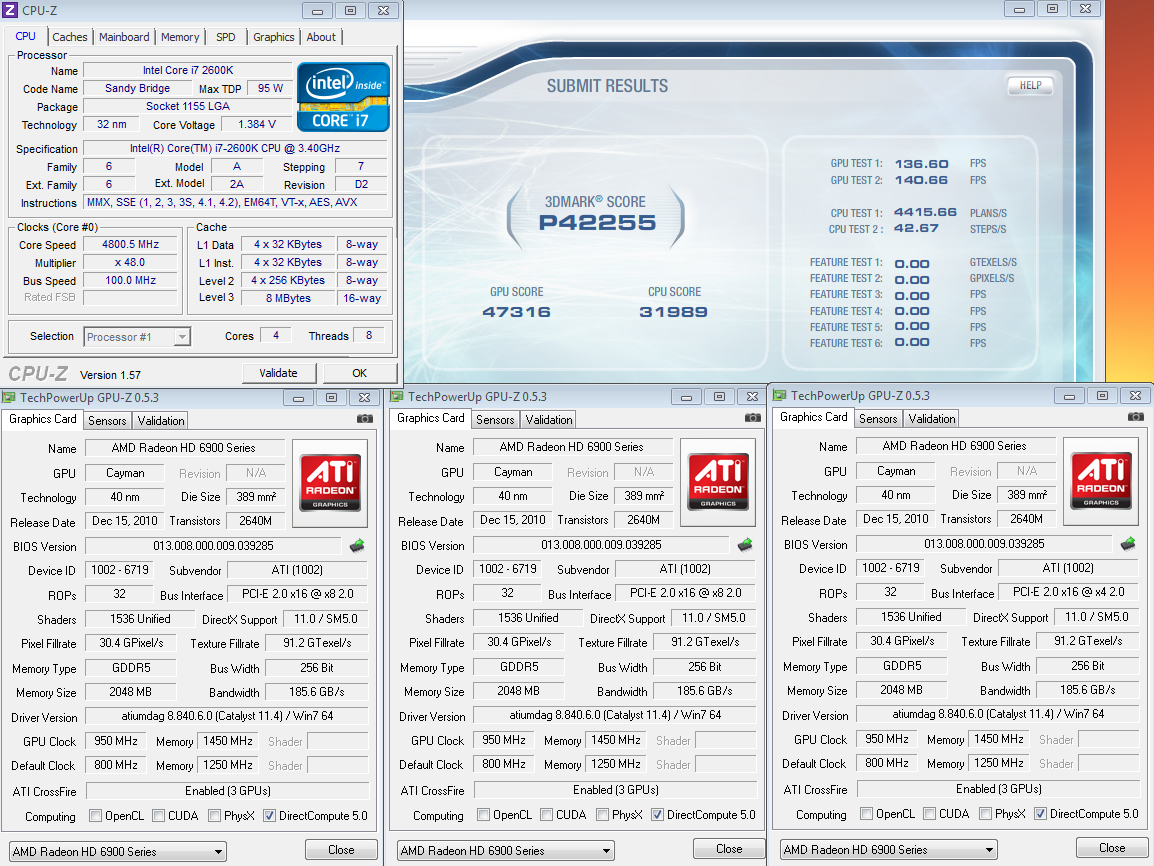The image size is (1154, 866).
Task: Save BIOS using green chip icon in leftmost GPU-Z
Action: (x=357, y=546)
